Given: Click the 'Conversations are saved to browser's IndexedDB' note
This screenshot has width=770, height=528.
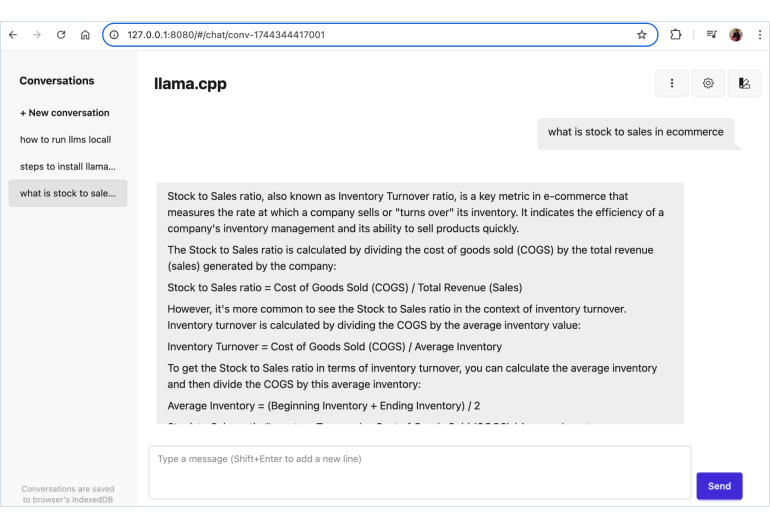Looking at the screenshot, I should (68, 494).
